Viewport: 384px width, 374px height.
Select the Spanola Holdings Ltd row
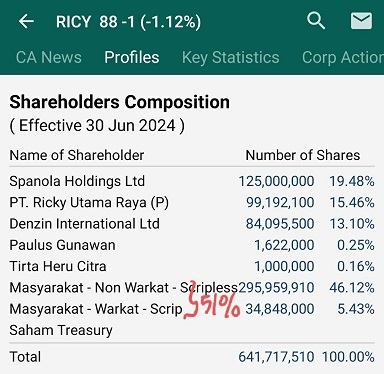tap(192, 181)
